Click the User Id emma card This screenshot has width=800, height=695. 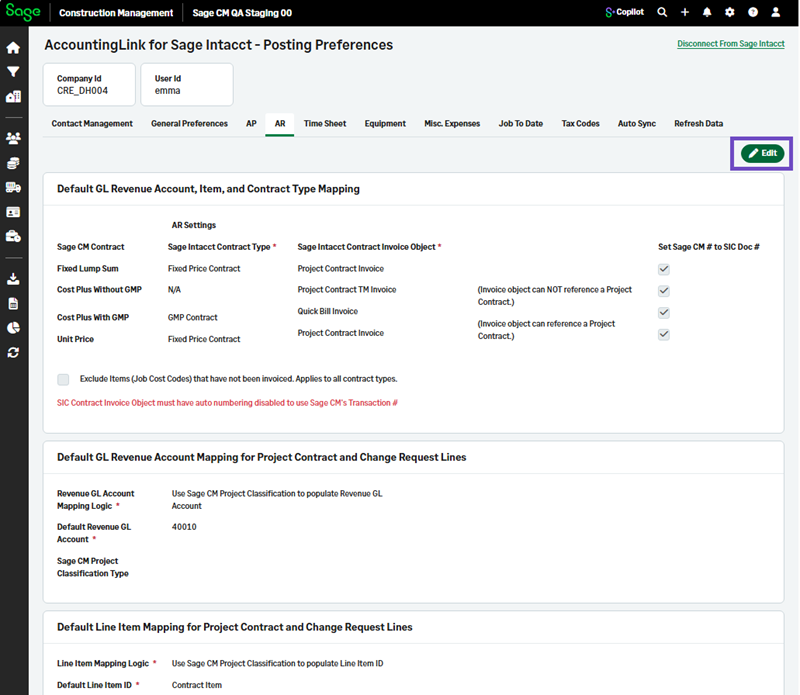(187, 85)
